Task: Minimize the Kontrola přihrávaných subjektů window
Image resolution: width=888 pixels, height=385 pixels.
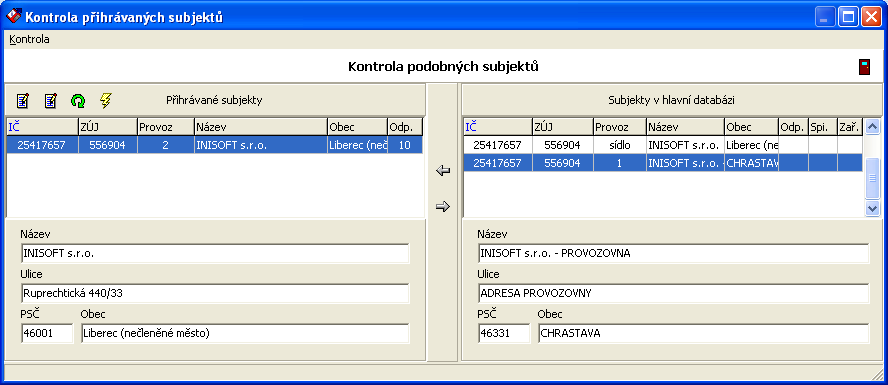Action: point(826,18)
